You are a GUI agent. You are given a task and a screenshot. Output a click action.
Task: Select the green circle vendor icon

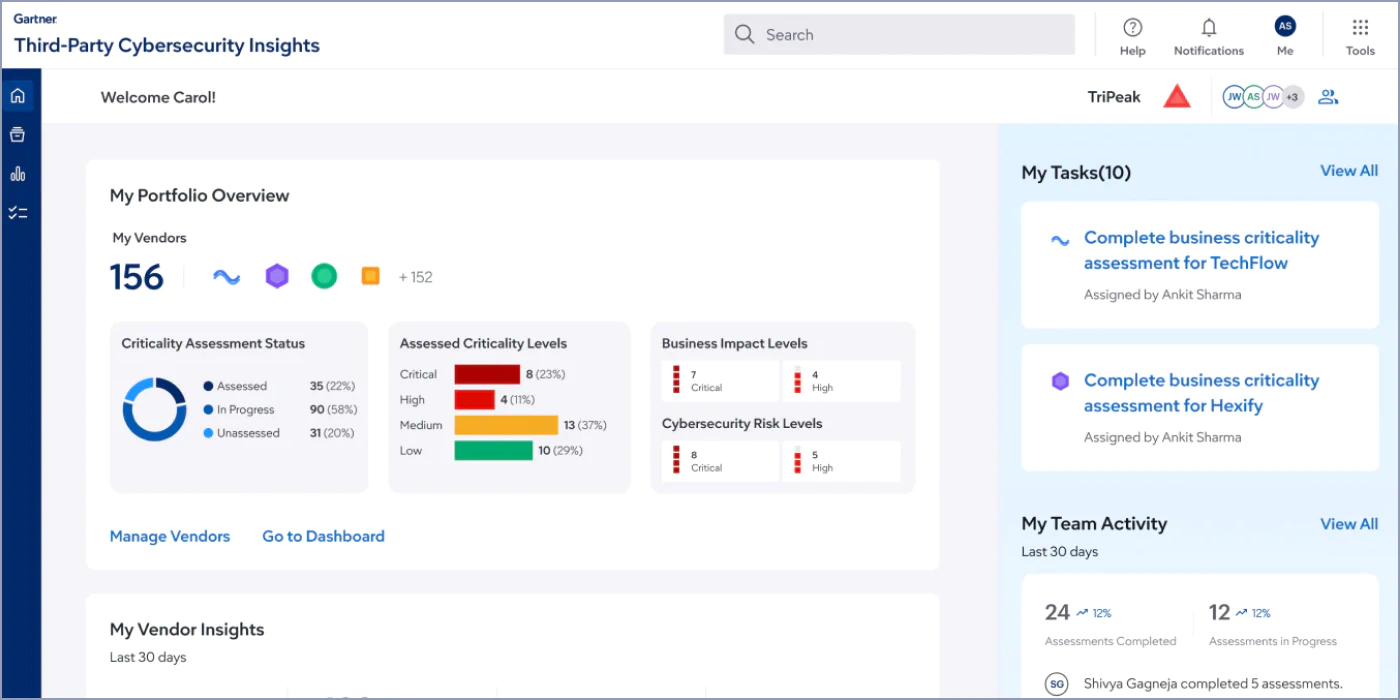324,277
